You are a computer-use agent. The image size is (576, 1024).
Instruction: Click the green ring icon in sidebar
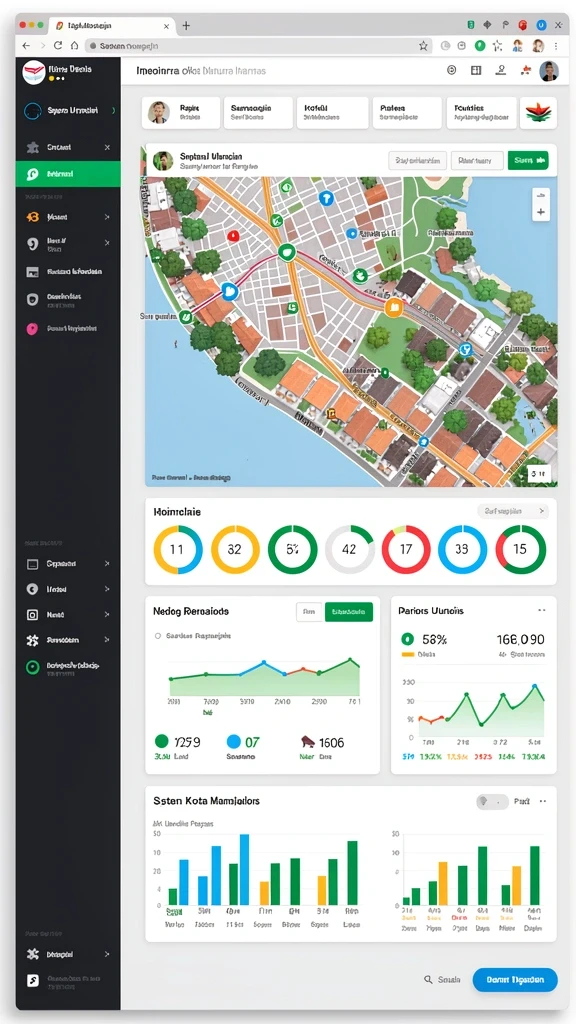coord(32,667)
